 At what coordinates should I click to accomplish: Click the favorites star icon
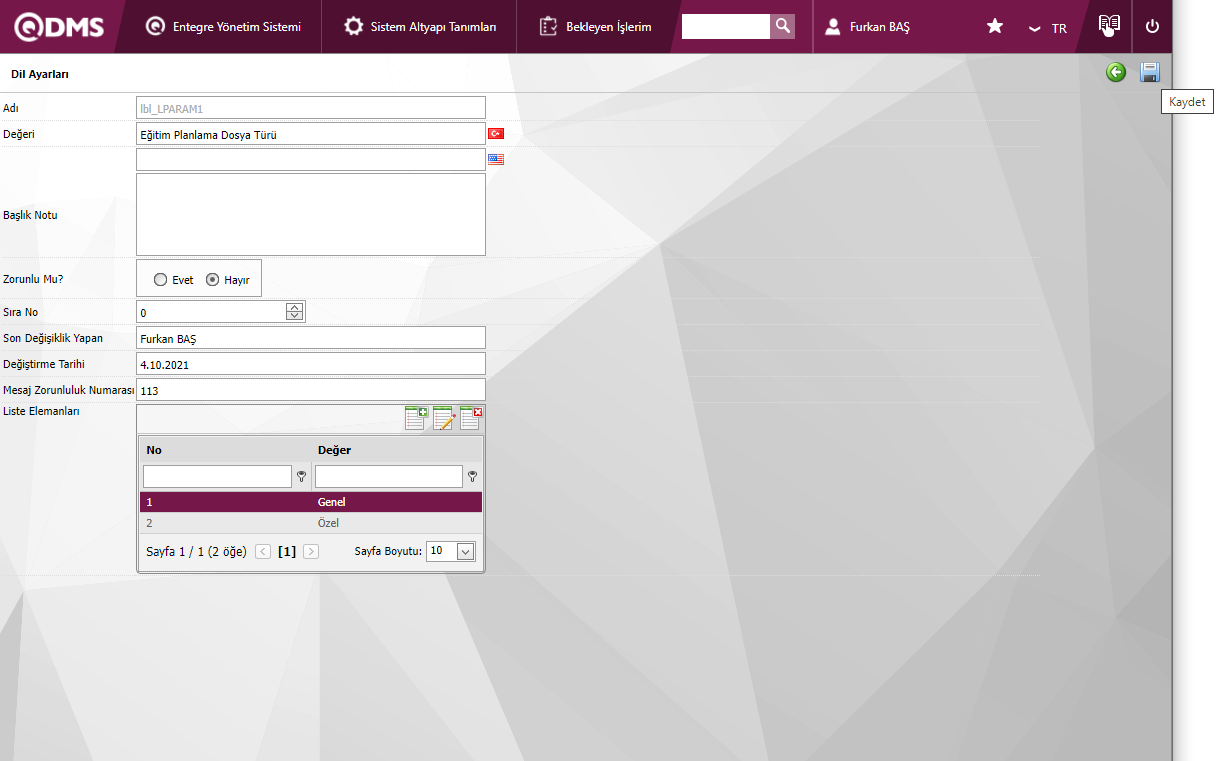995,26
